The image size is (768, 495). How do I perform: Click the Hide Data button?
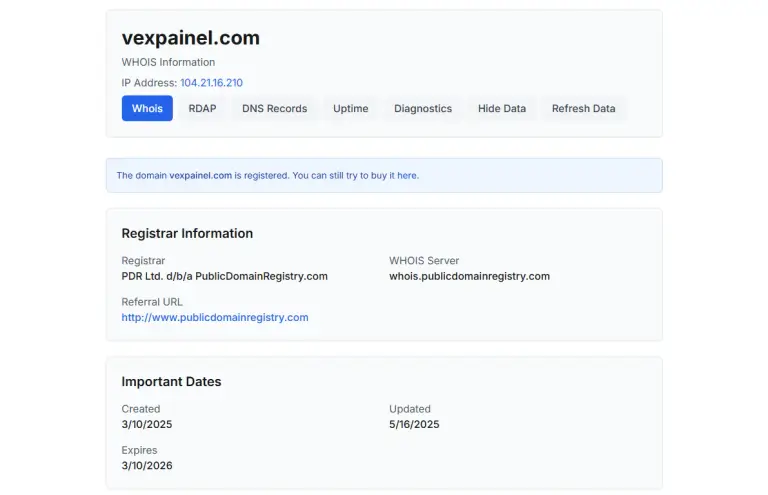tap(502, 108)
